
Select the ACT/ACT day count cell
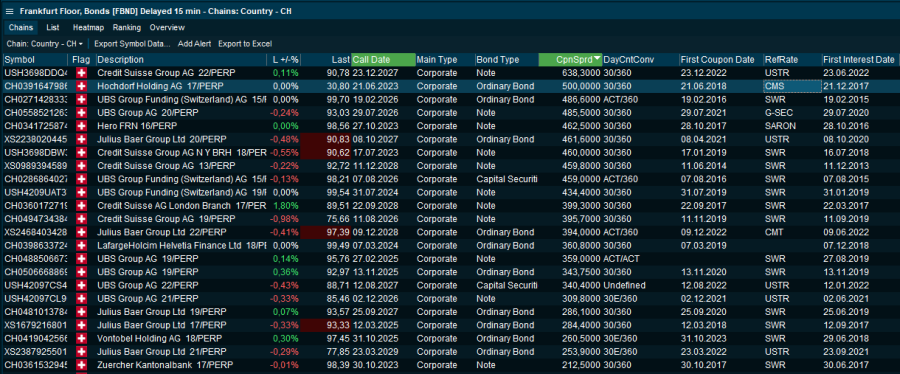click(620, 258)
